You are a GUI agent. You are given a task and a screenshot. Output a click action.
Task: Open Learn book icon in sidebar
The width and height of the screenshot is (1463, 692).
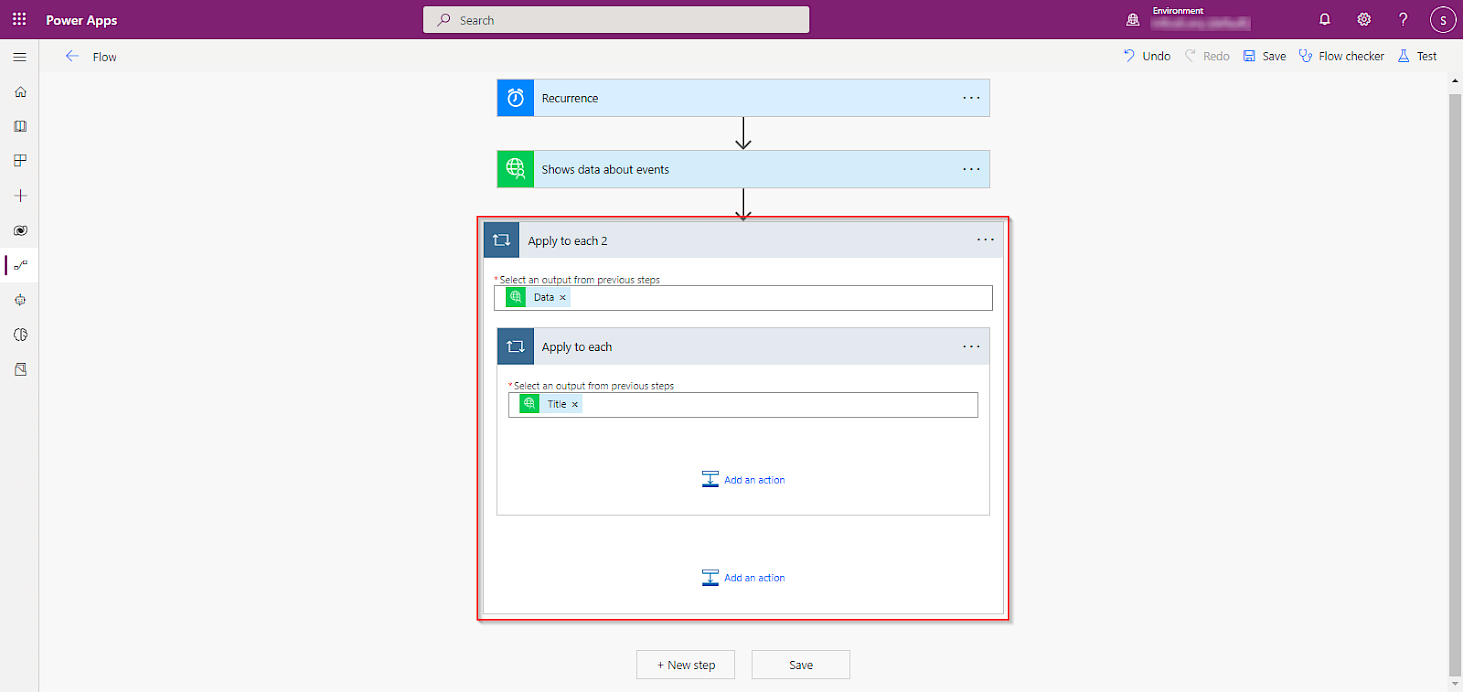[x=20, y=126]
